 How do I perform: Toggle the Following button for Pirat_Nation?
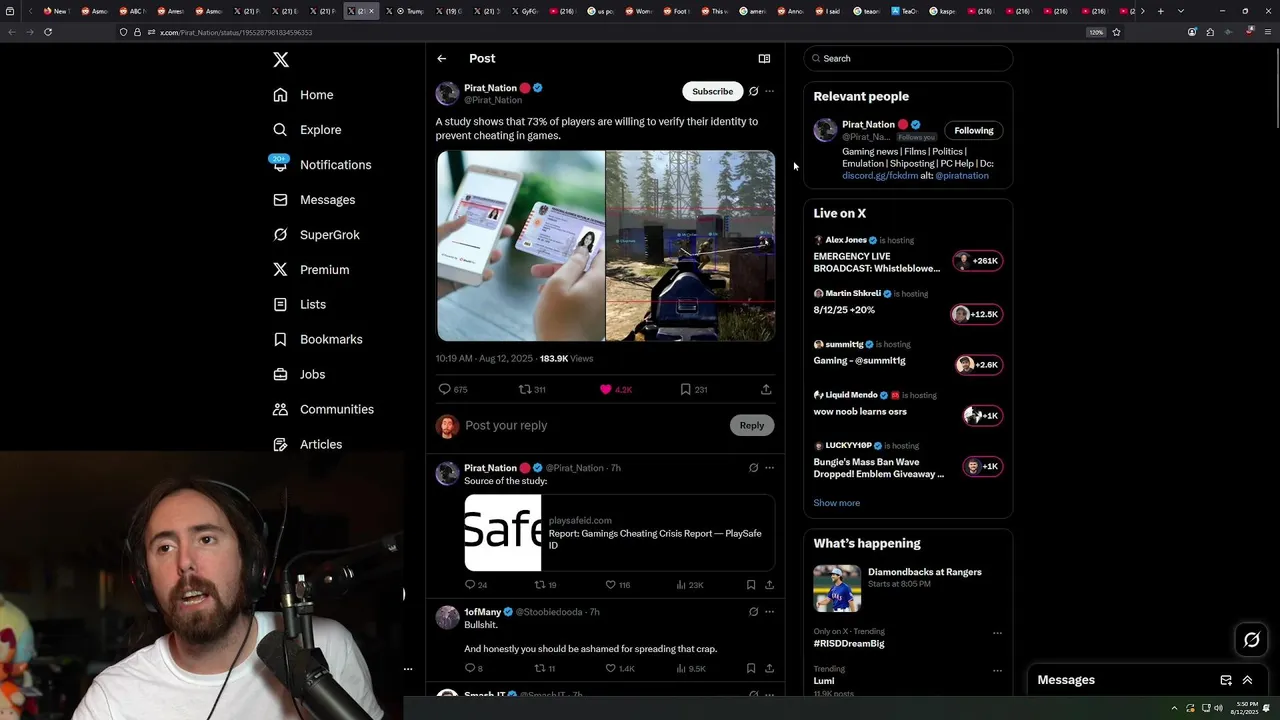pos(974,130)
